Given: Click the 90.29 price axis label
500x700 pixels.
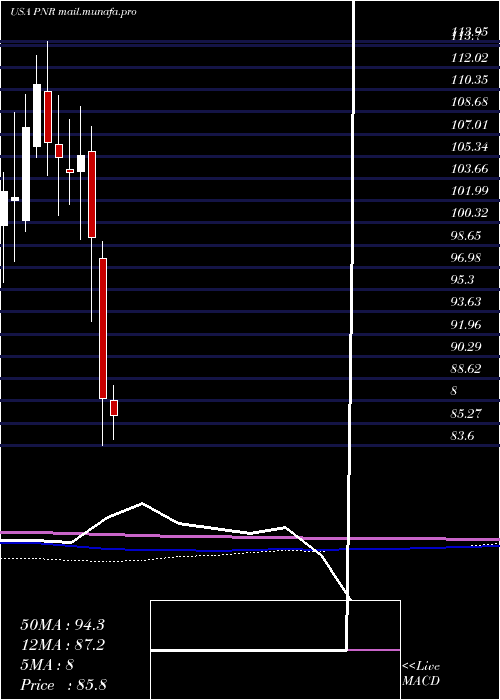Looking at the screenshot, I should [466, 347].
